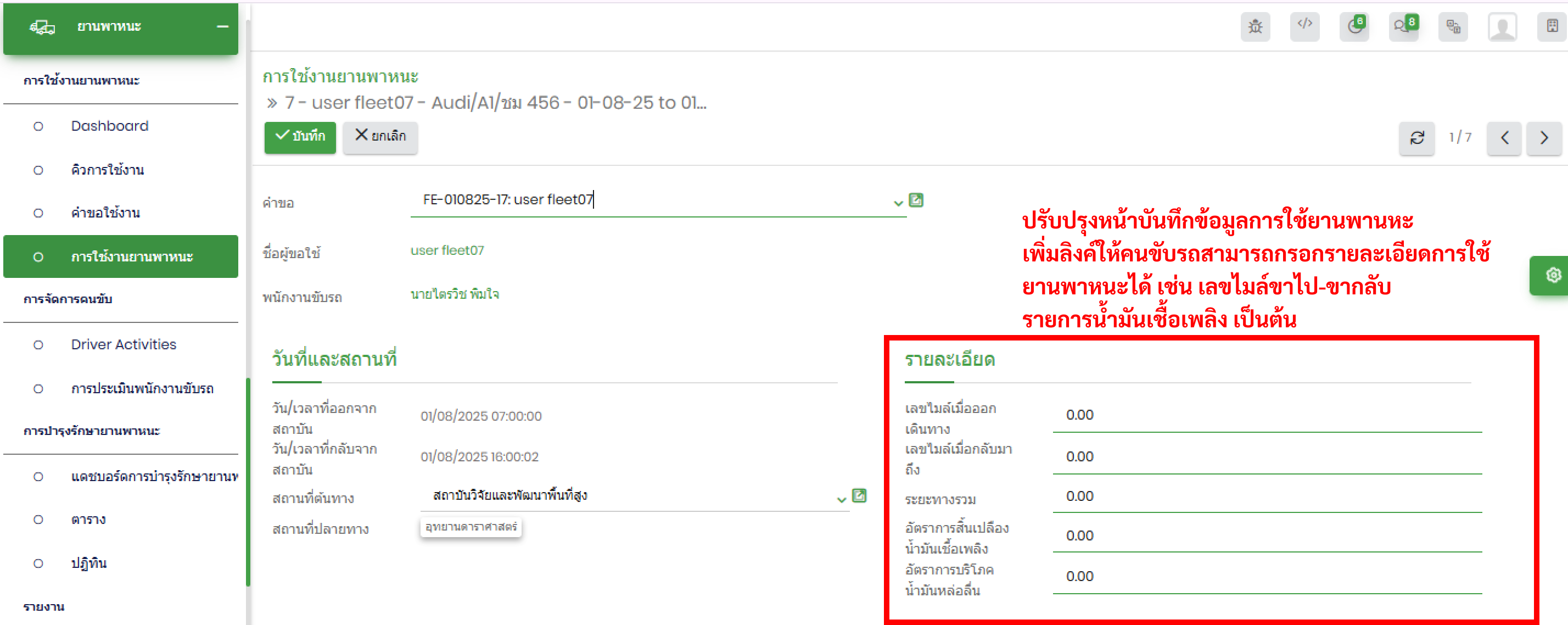Click the user avatar icon

(1502, 27)
